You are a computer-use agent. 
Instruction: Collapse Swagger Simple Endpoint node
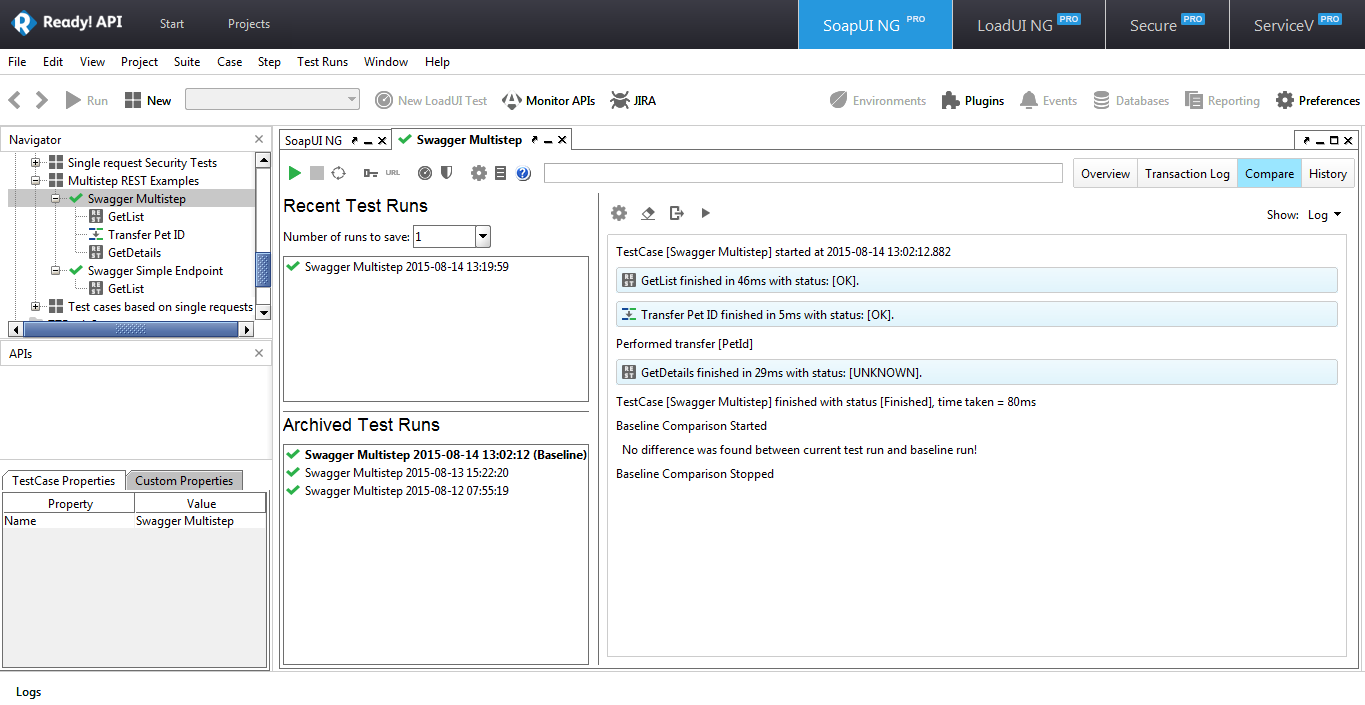tap(56, 271)
